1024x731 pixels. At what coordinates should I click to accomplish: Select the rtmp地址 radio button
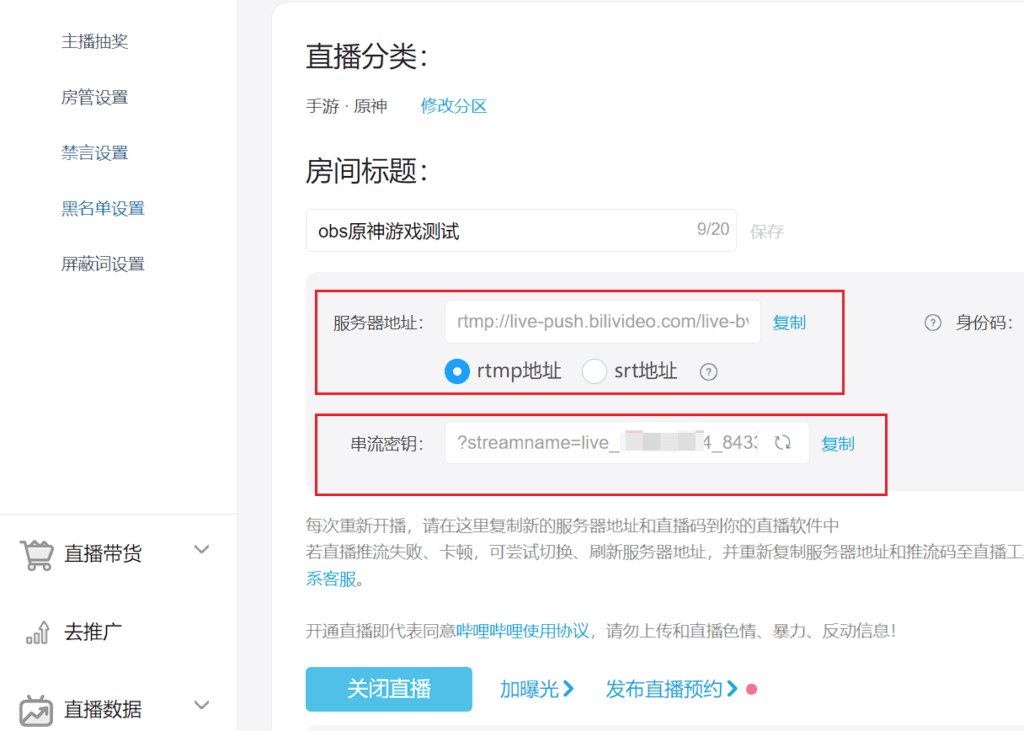457,372
